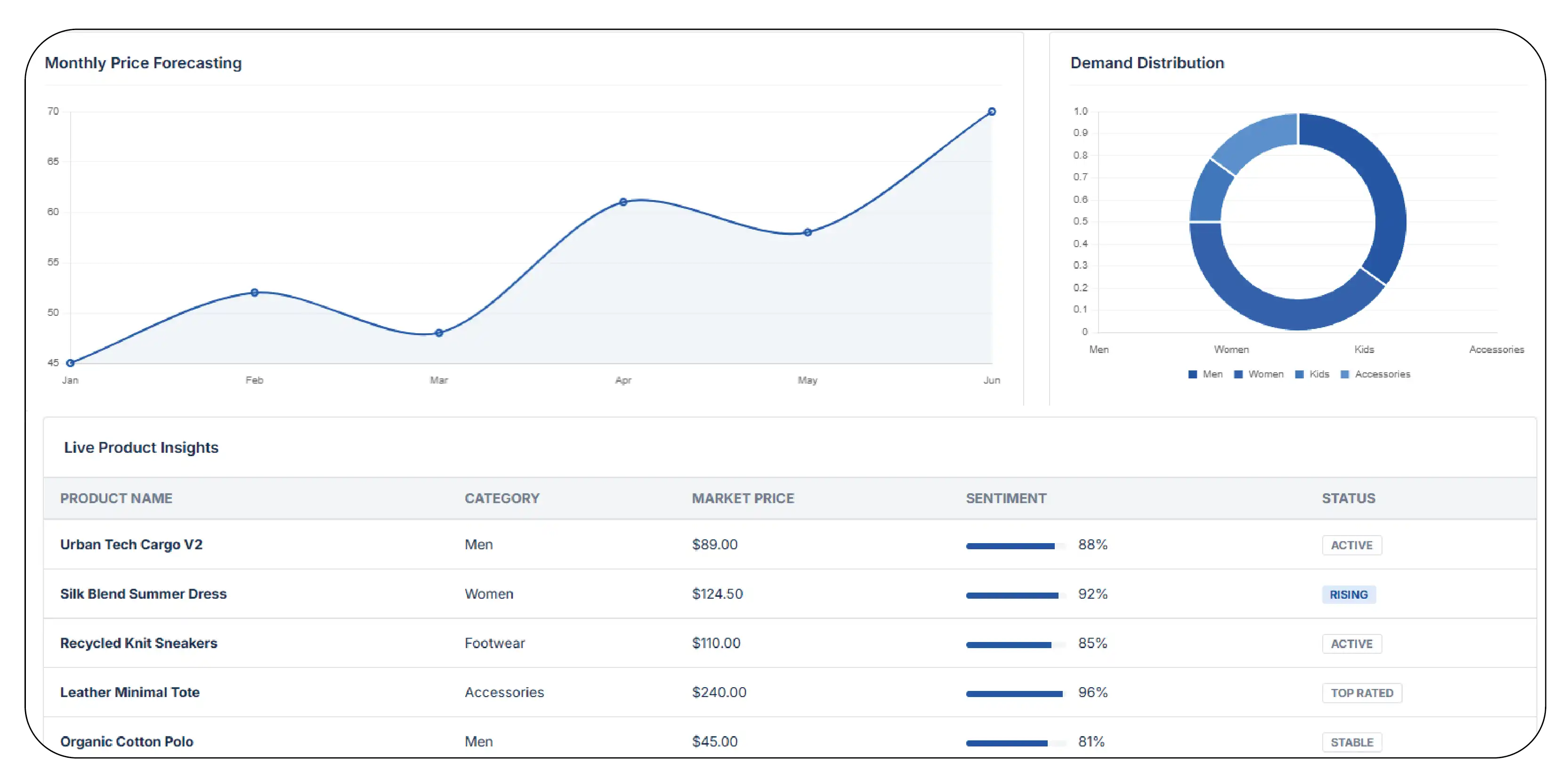Toggle the Accessories legend swatch
This screenshot has width=1568, height=778.
click(1345, 374)
